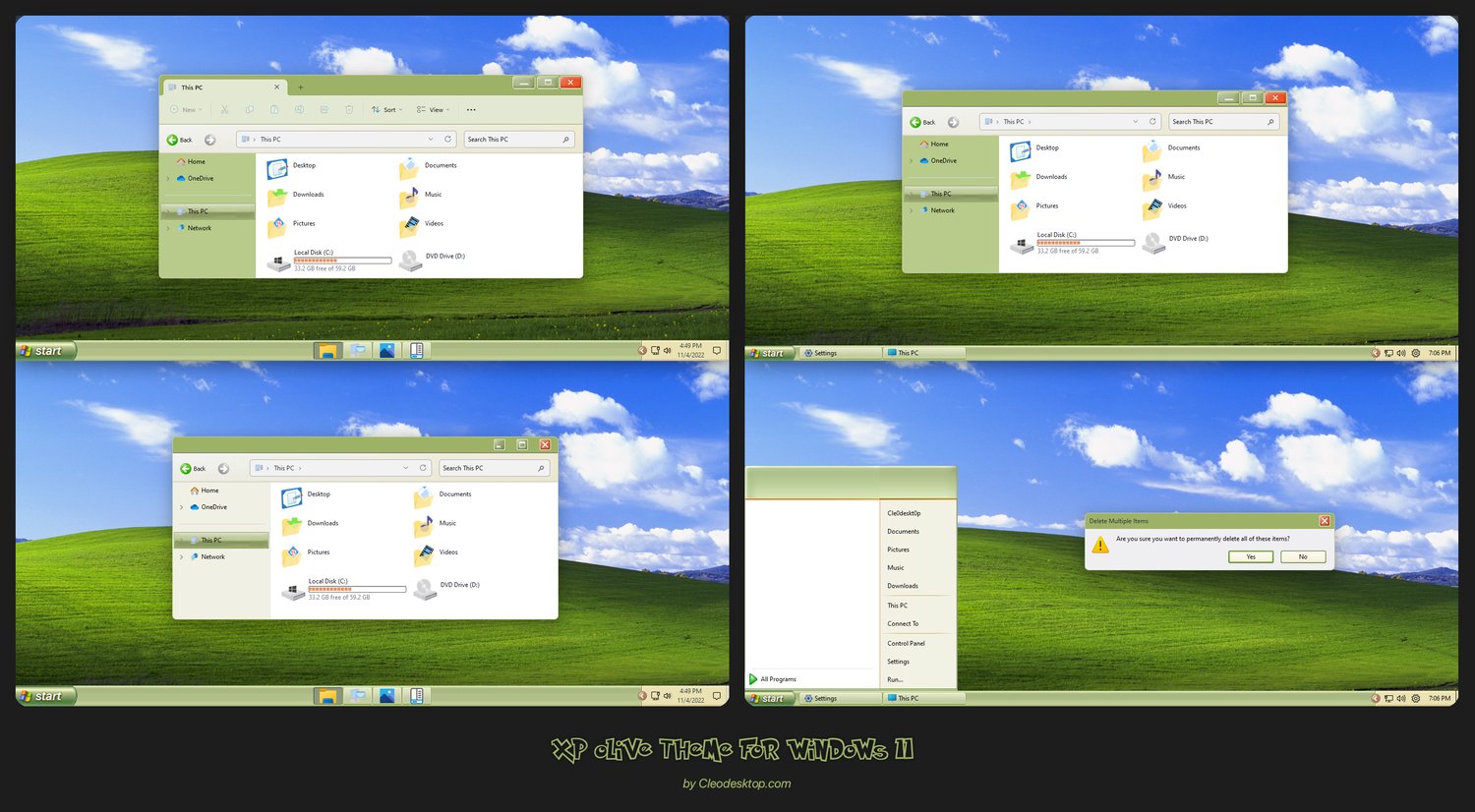Open the View dropdown in Explorer toolbar
The image size is (1475, 812).
point(433,110)
